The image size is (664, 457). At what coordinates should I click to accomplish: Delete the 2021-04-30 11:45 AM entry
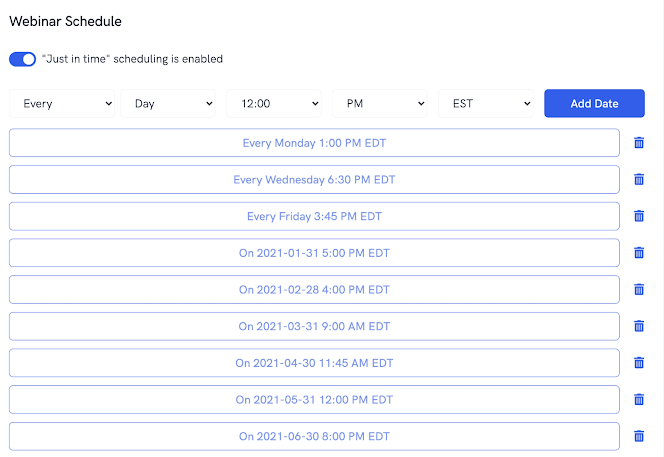click(639, 363)
